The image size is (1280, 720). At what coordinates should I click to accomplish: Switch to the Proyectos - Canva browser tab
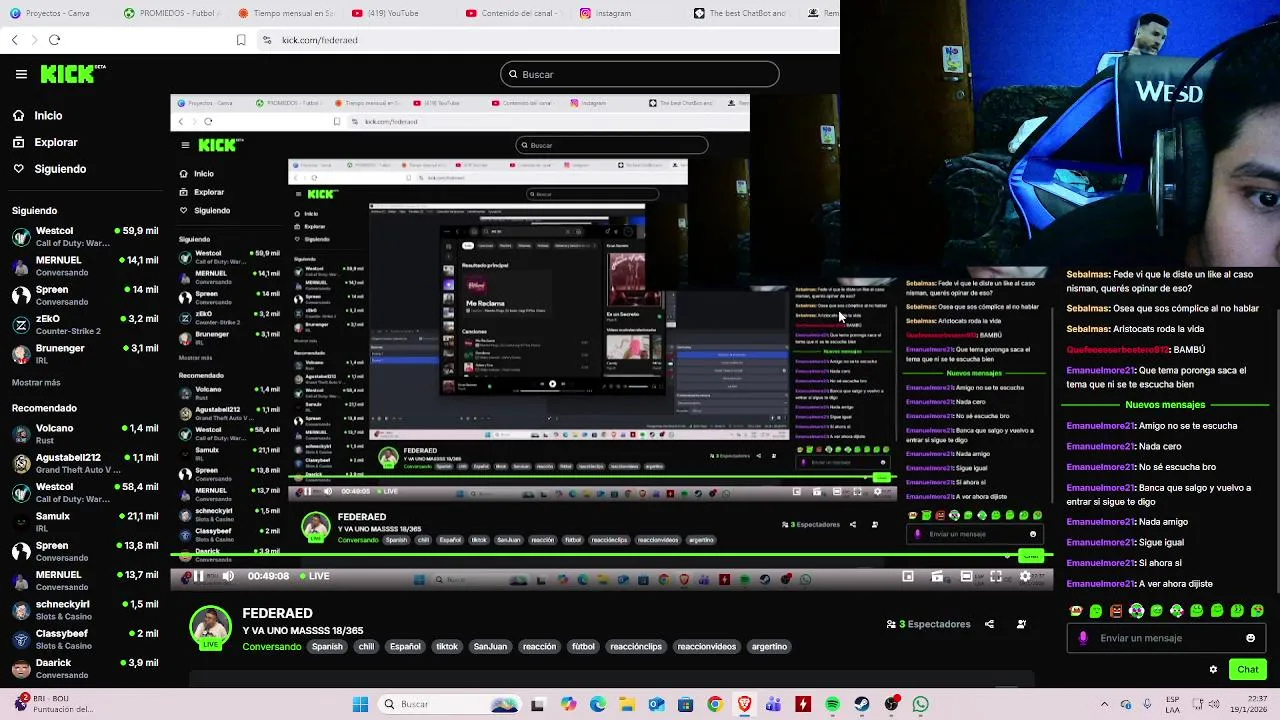pos(50,13)
